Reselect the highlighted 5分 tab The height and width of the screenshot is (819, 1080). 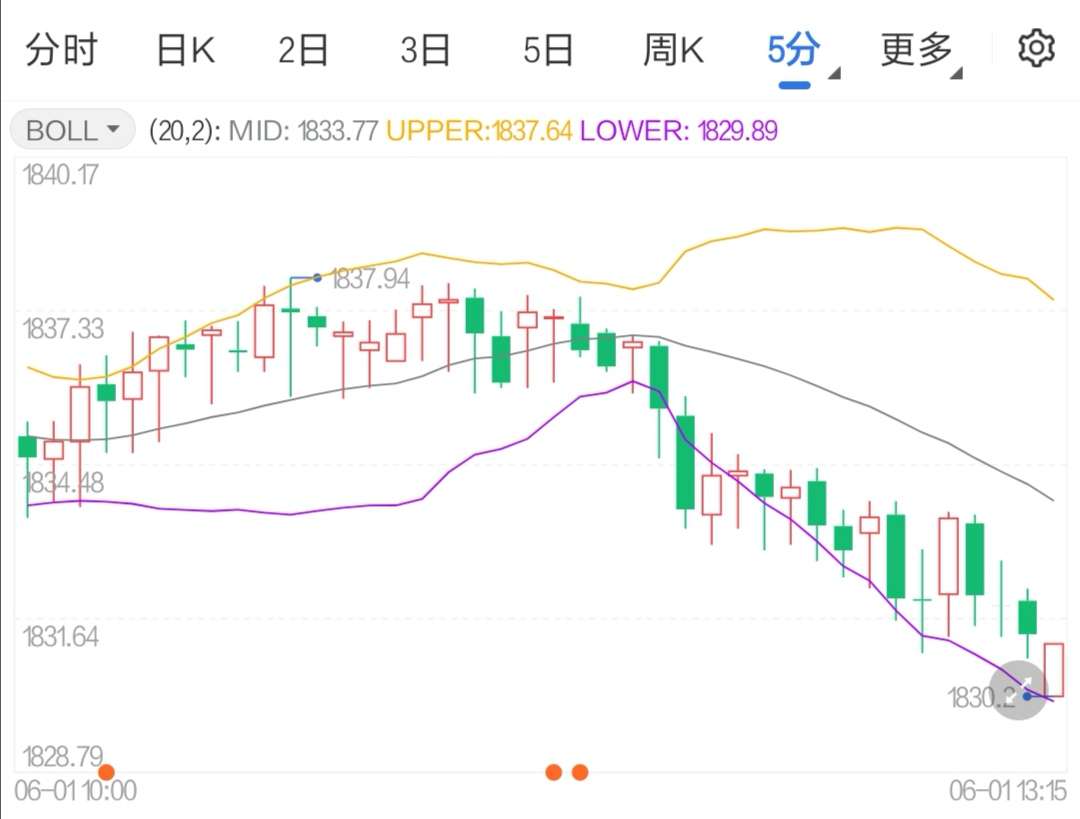point(793,47)
